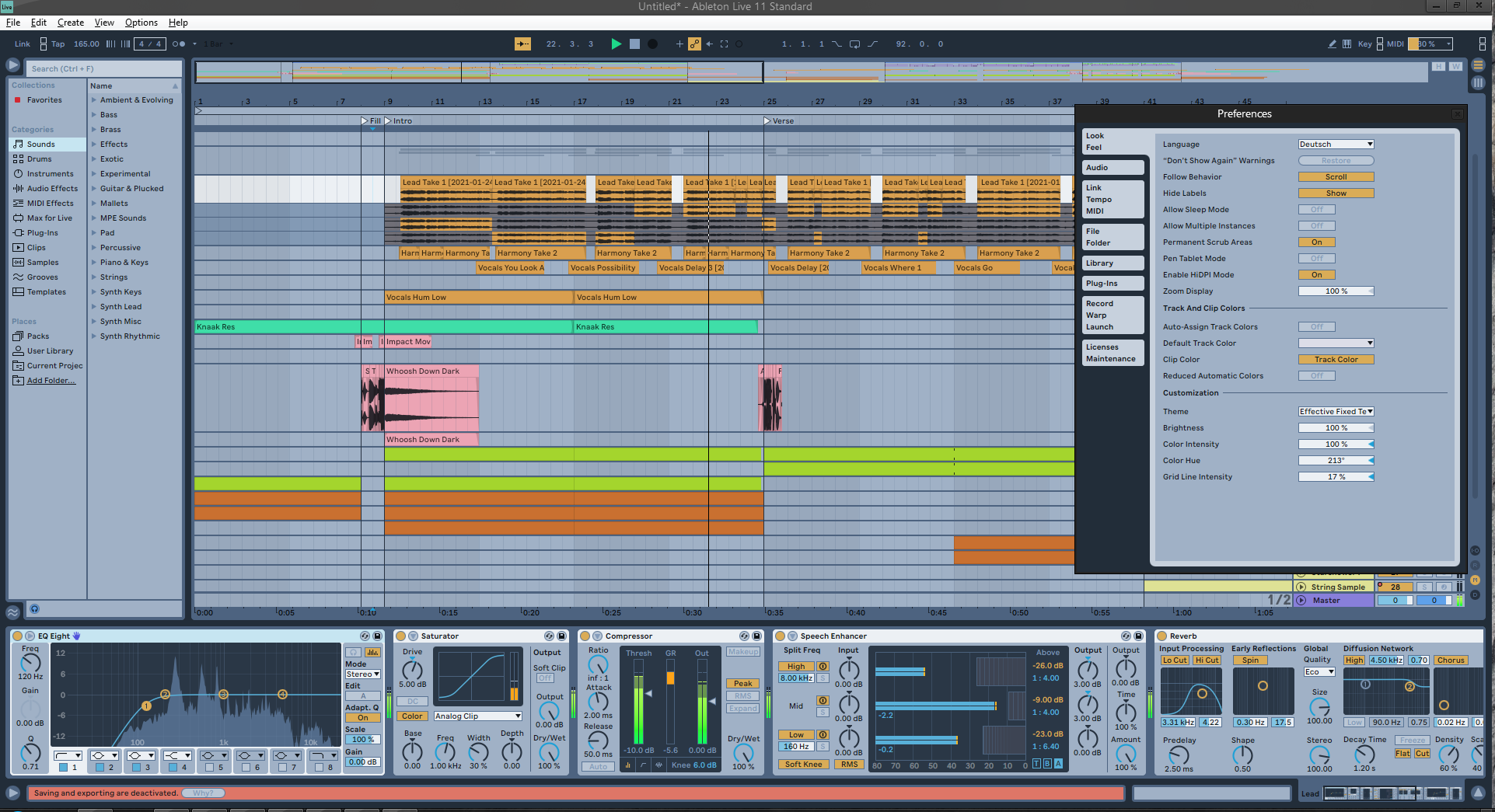This screenshot has width=1495, height=812.
Task: Toggle the computer MIDI keyboard icon
Action: [x=1347, y=44]
